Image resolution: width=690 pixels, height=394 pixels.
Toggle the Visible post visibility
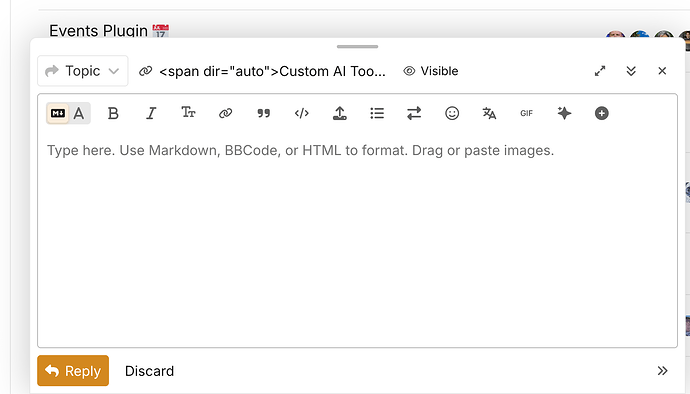pyautogui.click(x=431, y=71)
